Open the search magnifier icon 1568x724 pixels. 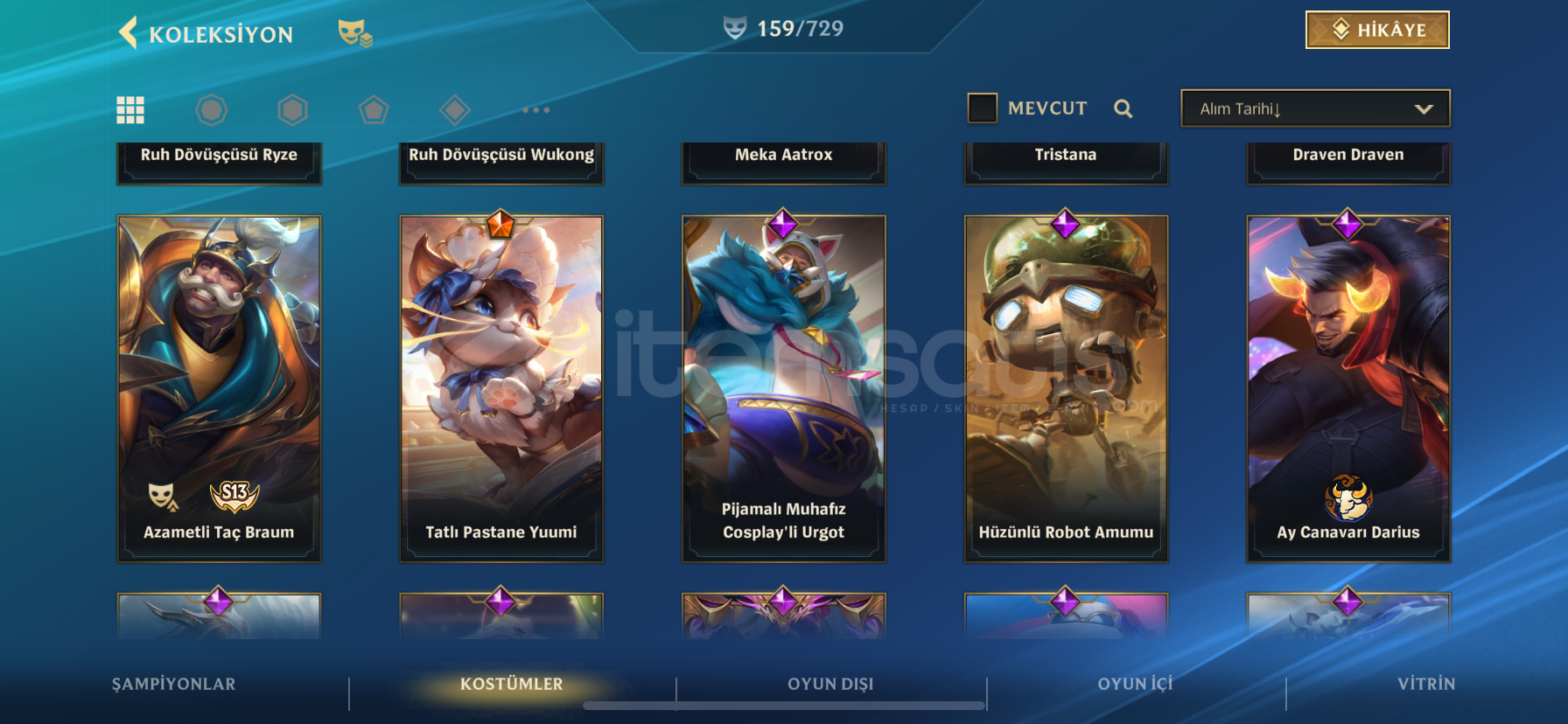tap(1123, 108)
